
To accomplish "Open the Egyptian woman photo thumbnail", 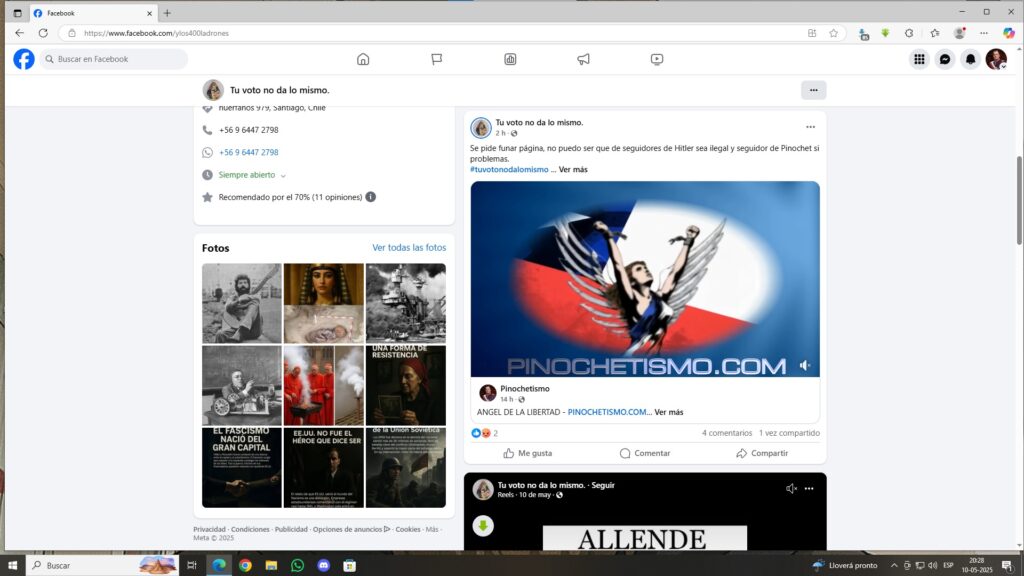I will click(324, 304).
